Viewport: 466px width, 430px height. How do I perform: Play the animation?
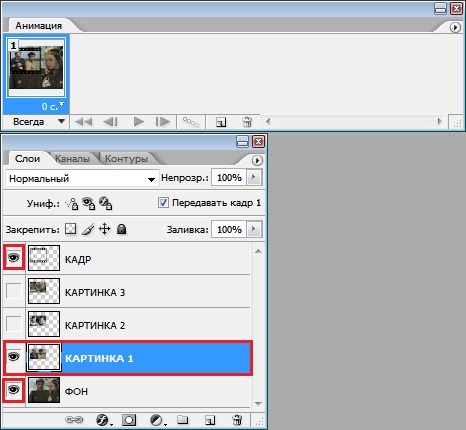139,122
